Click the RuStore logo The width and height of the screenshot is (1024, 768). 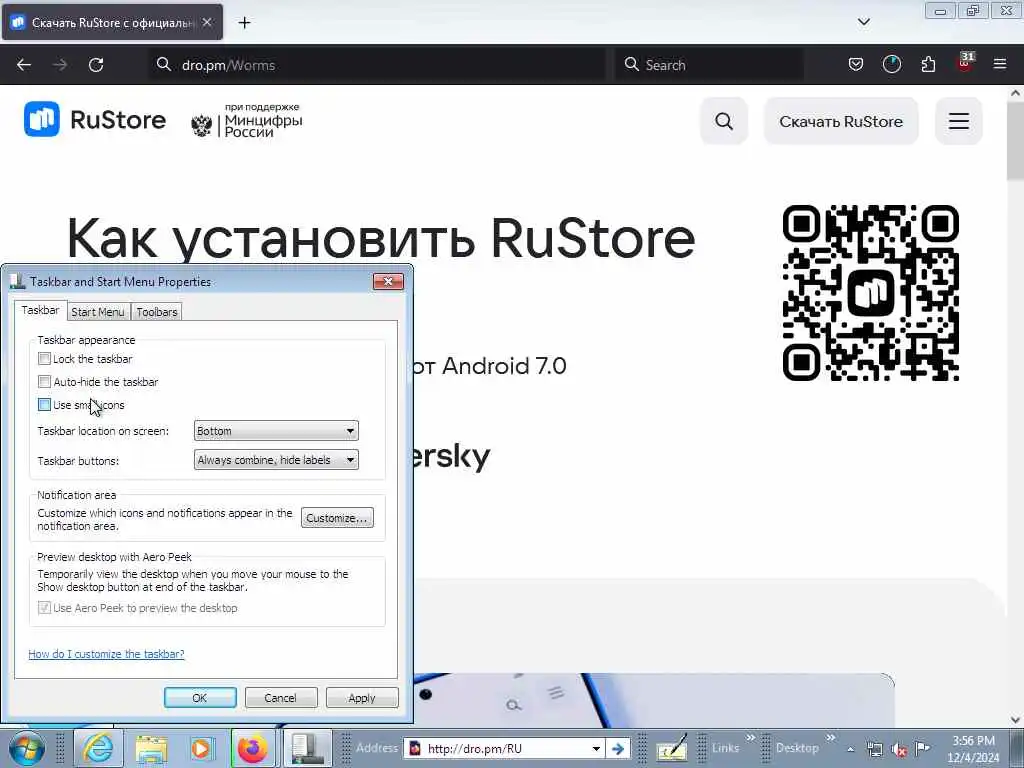[95, 120]
